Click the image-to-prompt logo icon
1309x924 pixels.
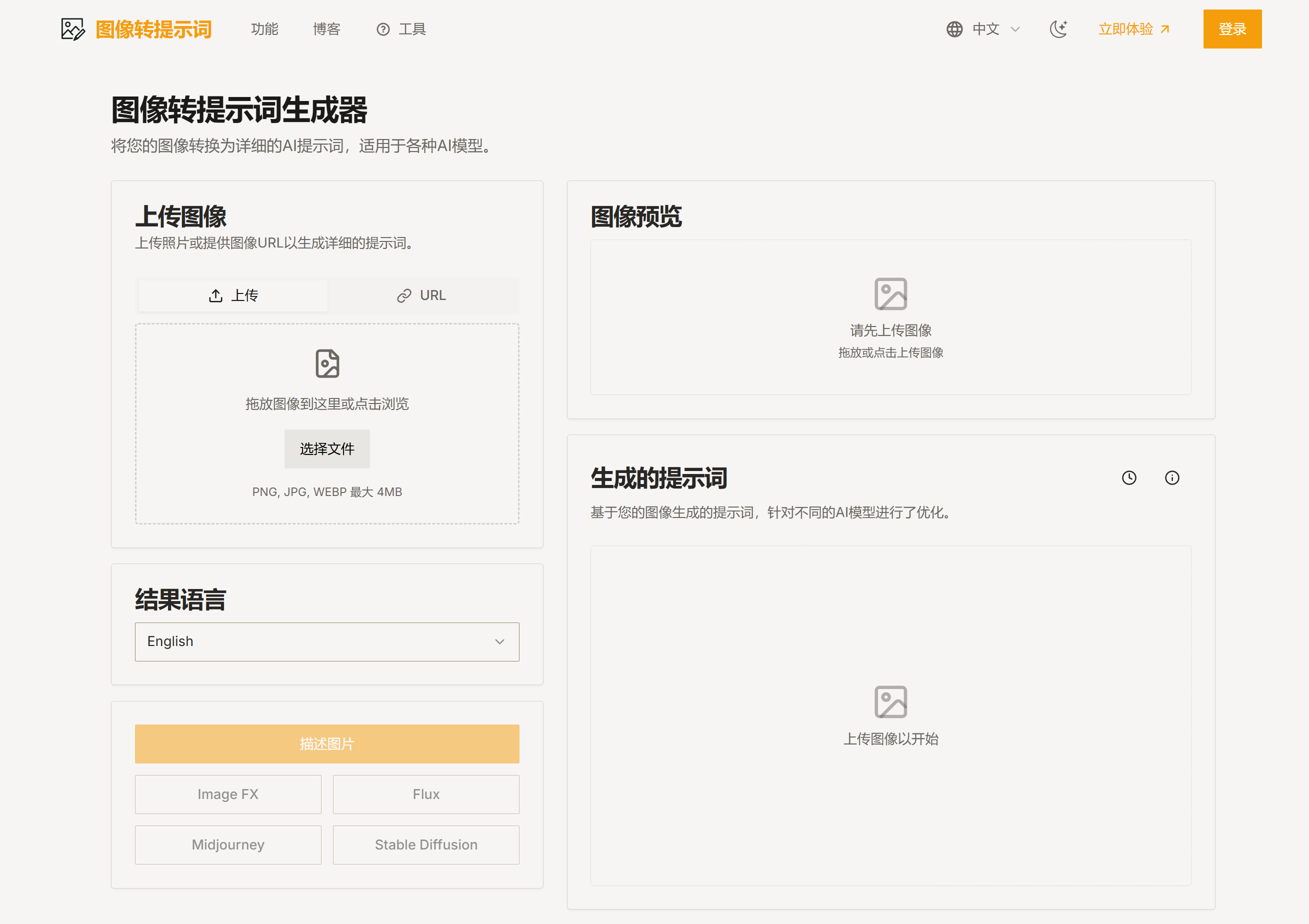(x=73, y=29)
